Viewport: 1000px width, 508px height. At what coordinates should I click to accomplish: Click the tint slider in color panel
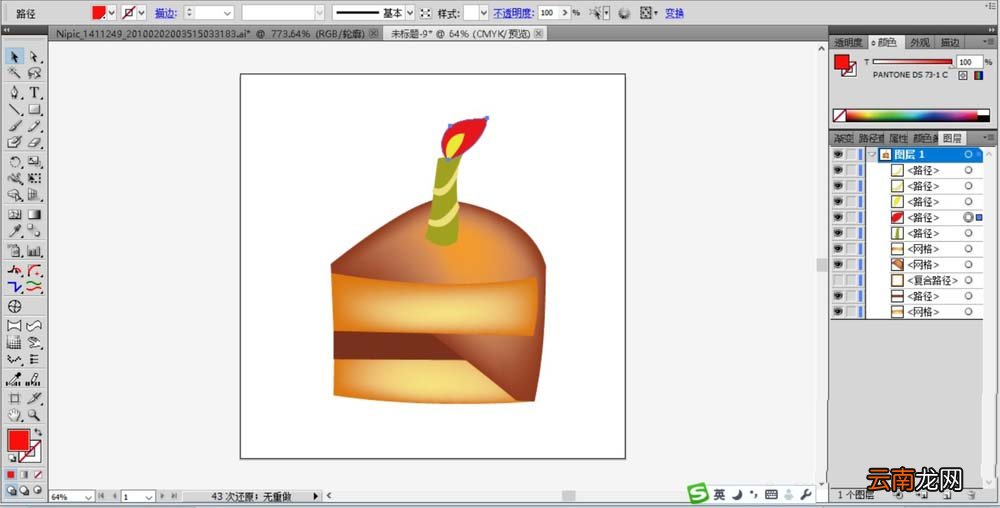[x=912, y=62]
